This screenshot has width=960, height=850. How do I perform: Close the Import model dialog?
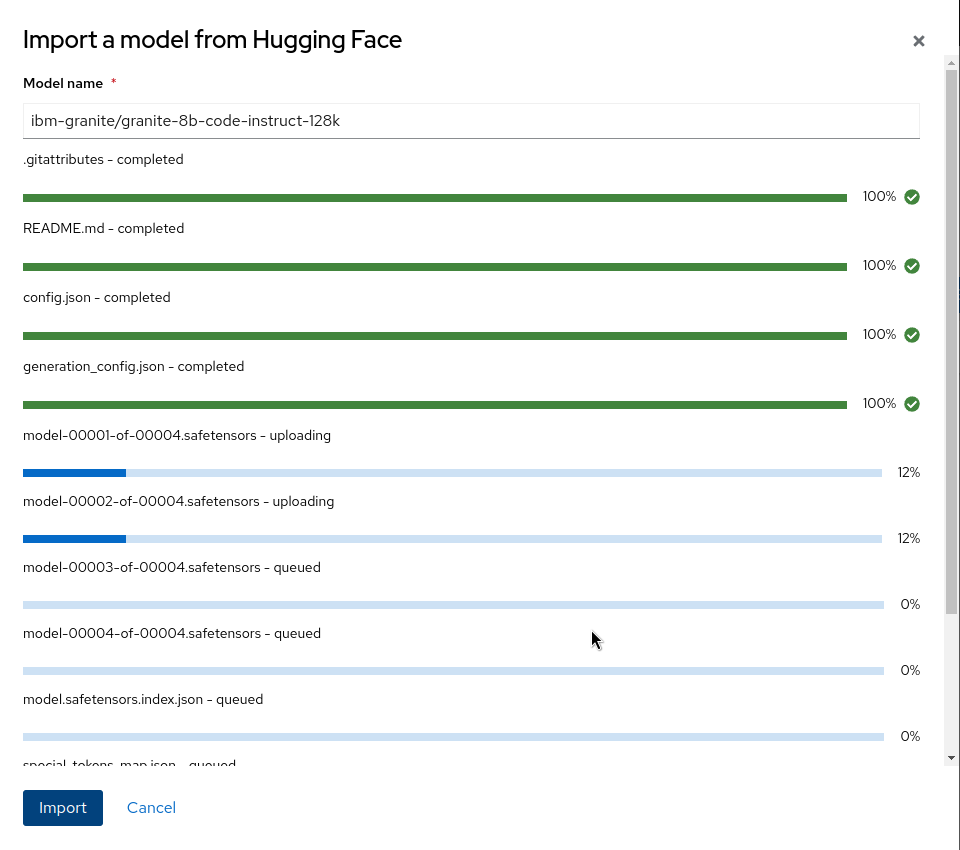[918, 41]
